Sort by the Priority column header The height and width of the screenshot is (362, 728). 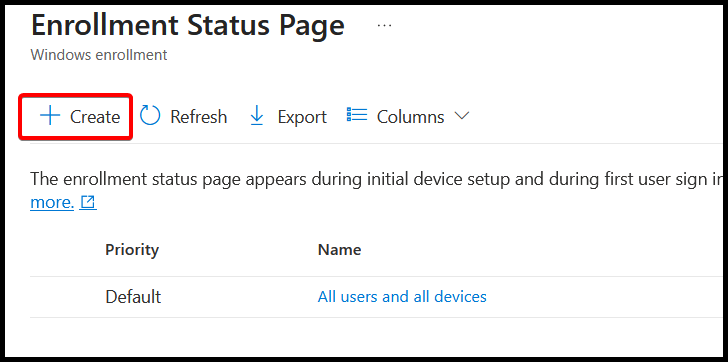pos(132,250)
